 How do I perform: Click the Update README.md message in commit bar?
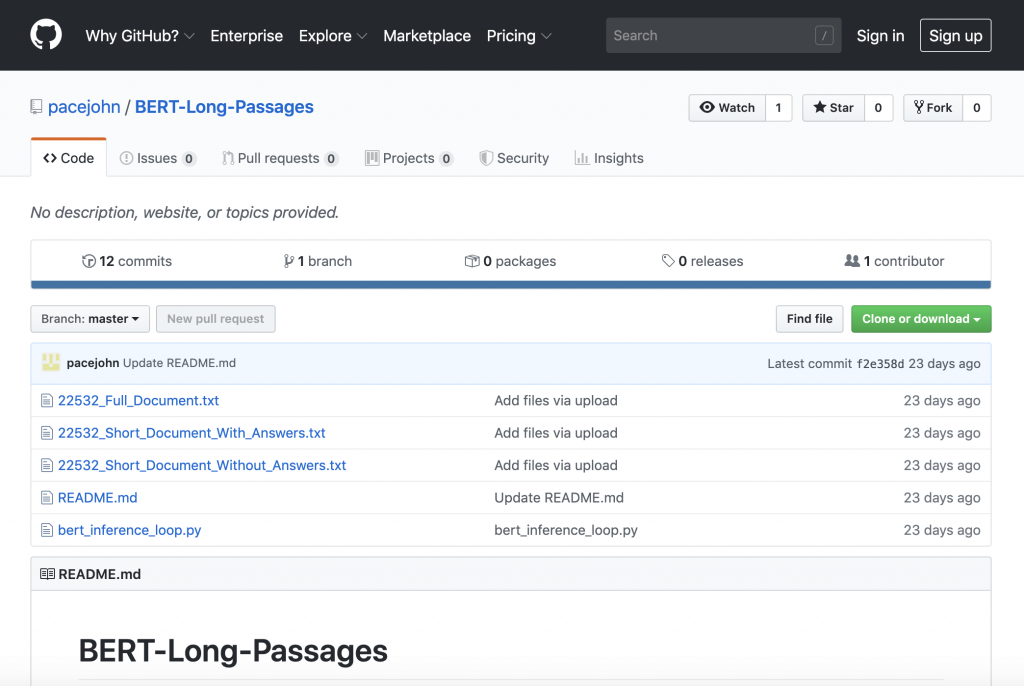coord(180,363)
